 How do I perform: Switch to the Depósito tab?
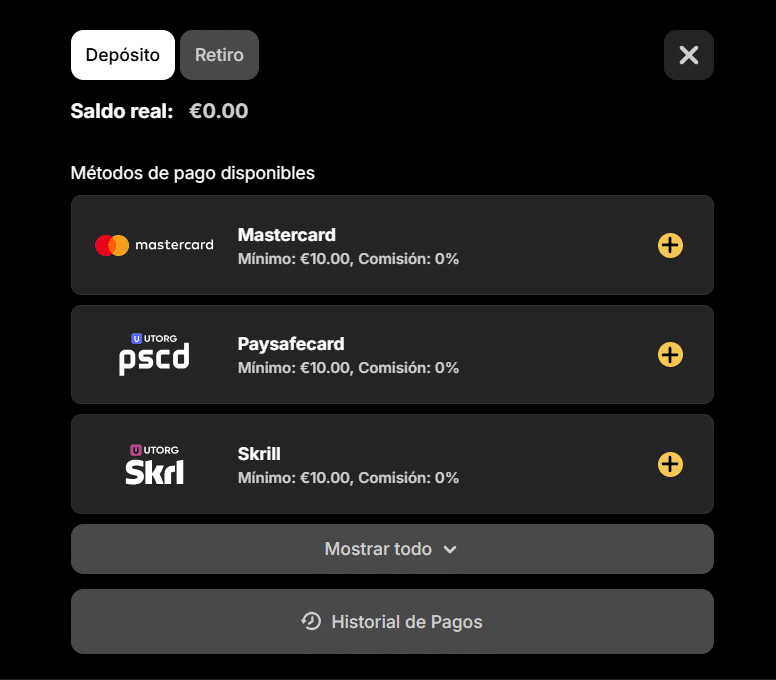(x=123, y=55)
